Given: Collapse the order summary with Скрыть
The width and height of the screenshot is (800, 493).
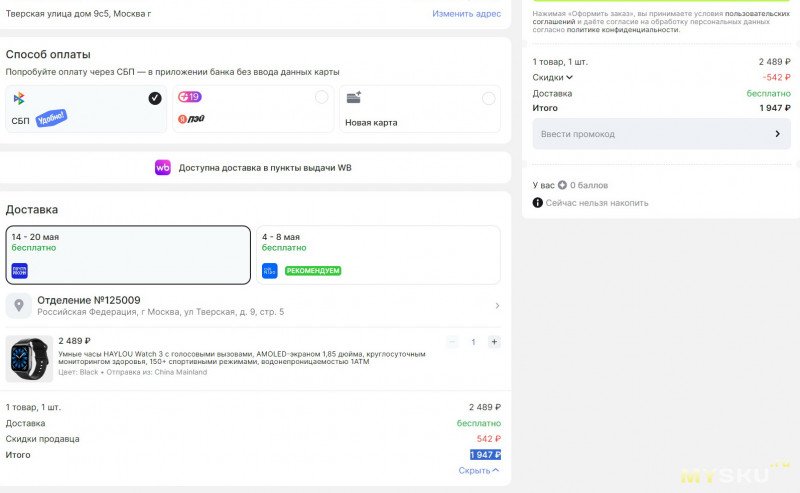Looking at the screenshot, I should tap(478, 470).
